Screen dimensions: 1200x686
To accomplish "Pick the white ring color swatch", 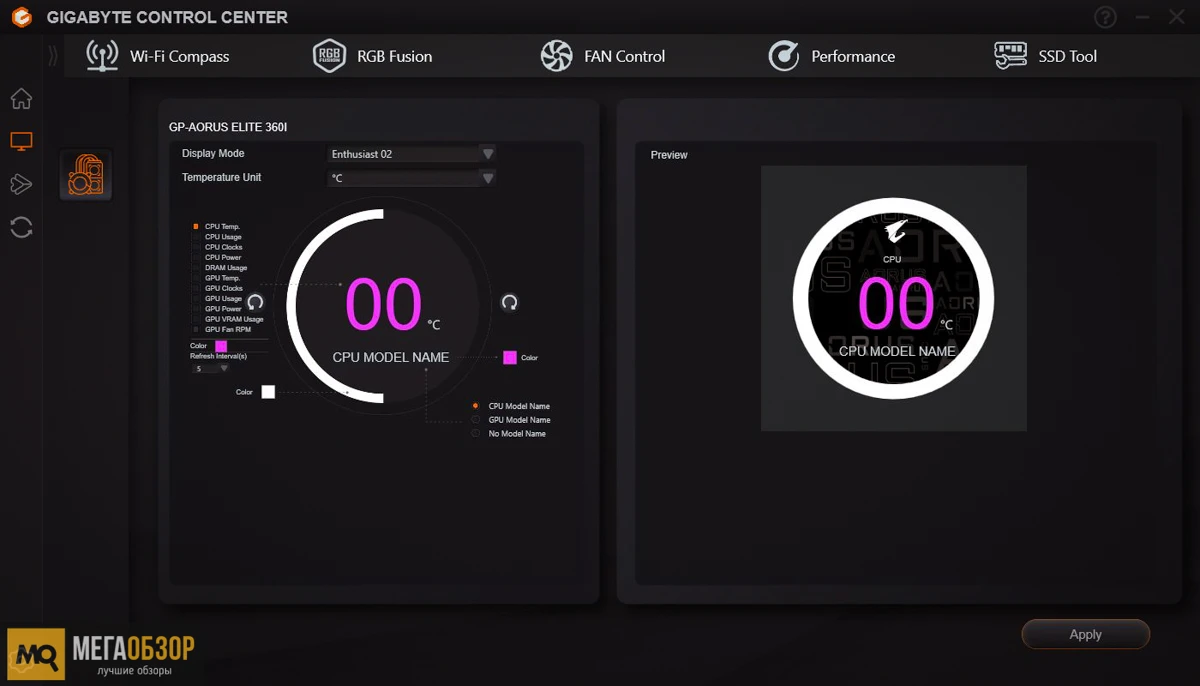I will coord(268,392).
